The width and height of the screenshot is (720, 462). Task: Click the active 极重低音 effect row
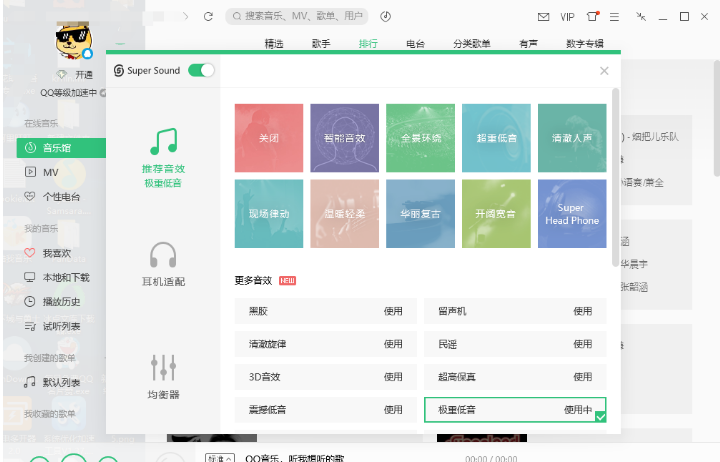coord(515,410)
